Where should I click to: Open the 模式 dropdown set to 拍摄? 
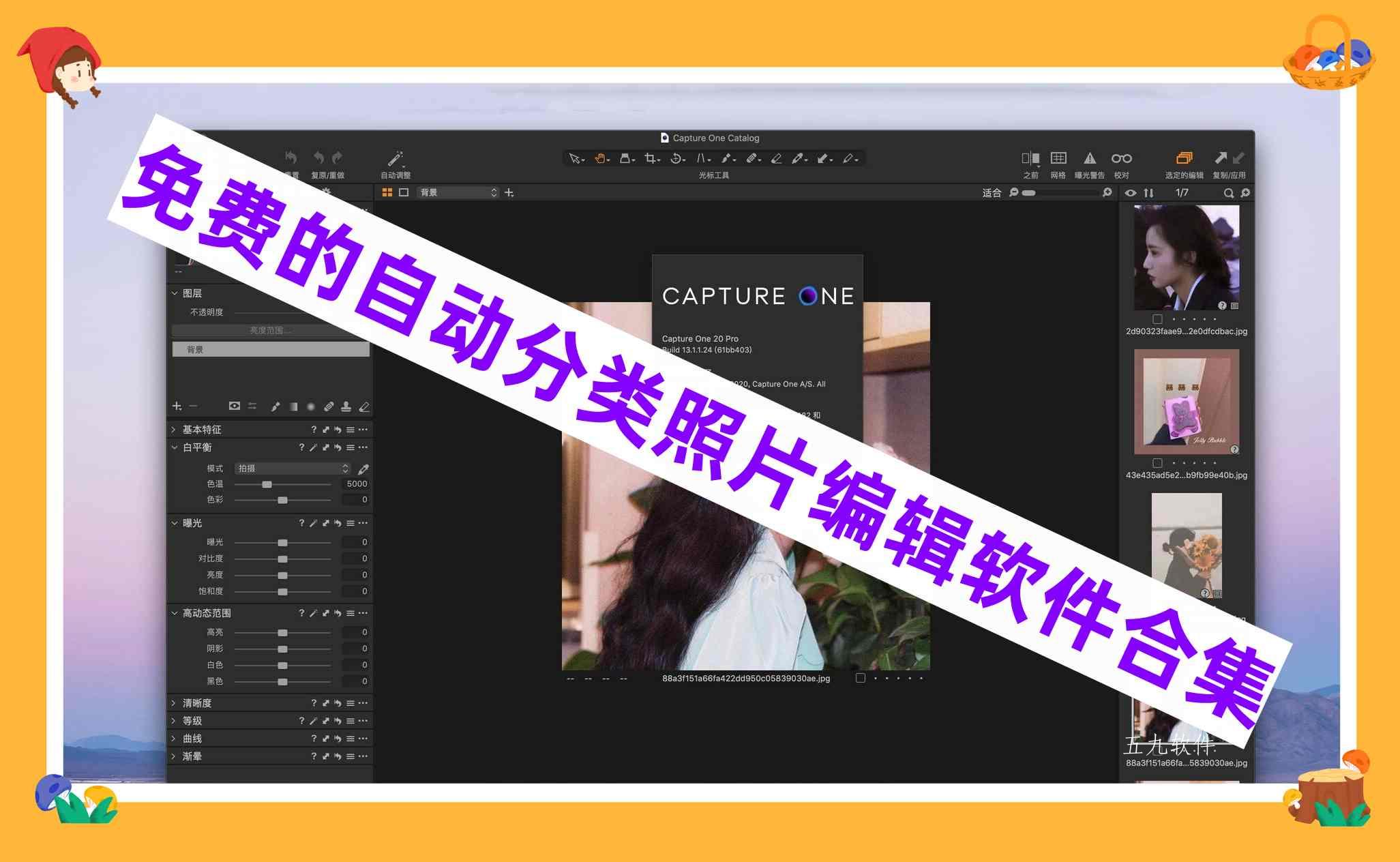pyautogui.click(x=292, y=469)
